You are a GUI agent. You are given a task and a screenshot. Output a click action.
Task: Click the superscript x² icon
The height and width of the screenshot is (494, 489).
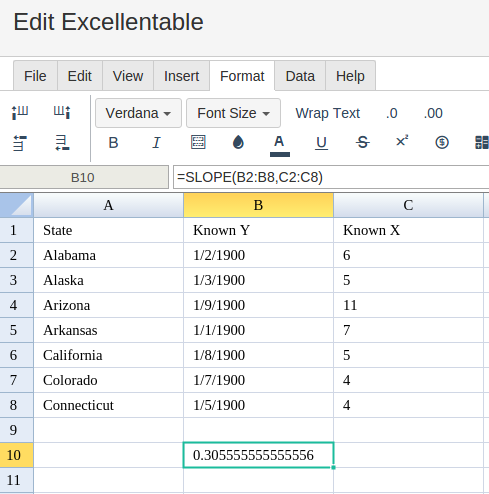pos(402,141)
